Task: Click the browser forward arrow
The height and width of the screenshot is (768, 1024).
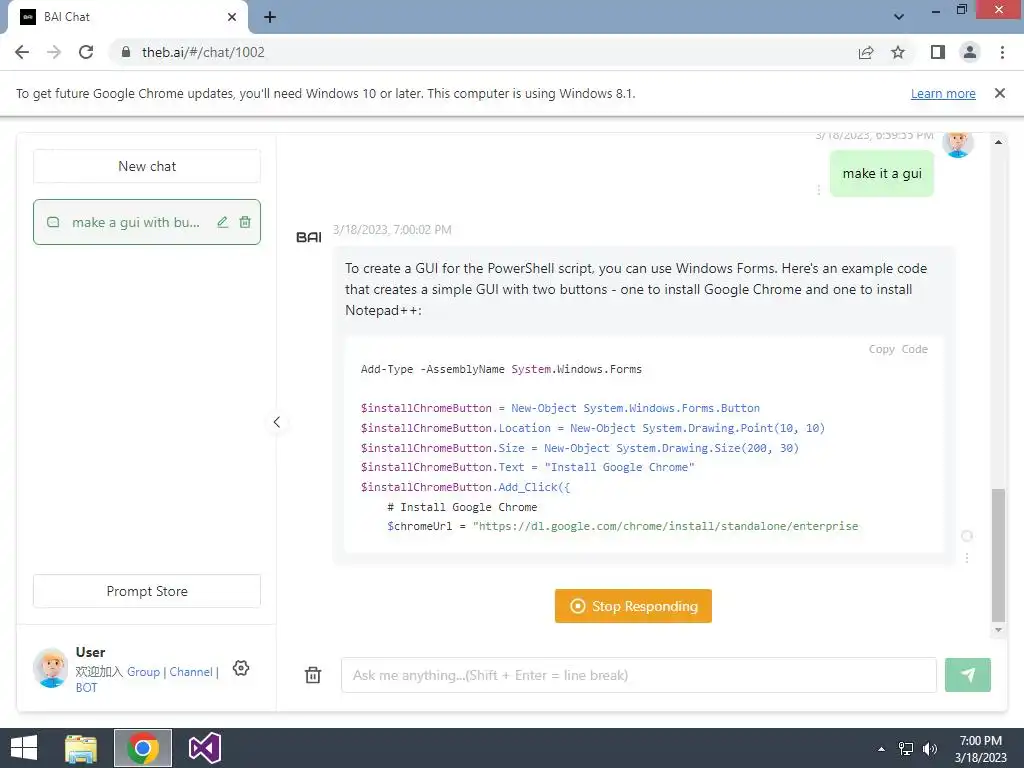Action: click(x=54, y=52)
